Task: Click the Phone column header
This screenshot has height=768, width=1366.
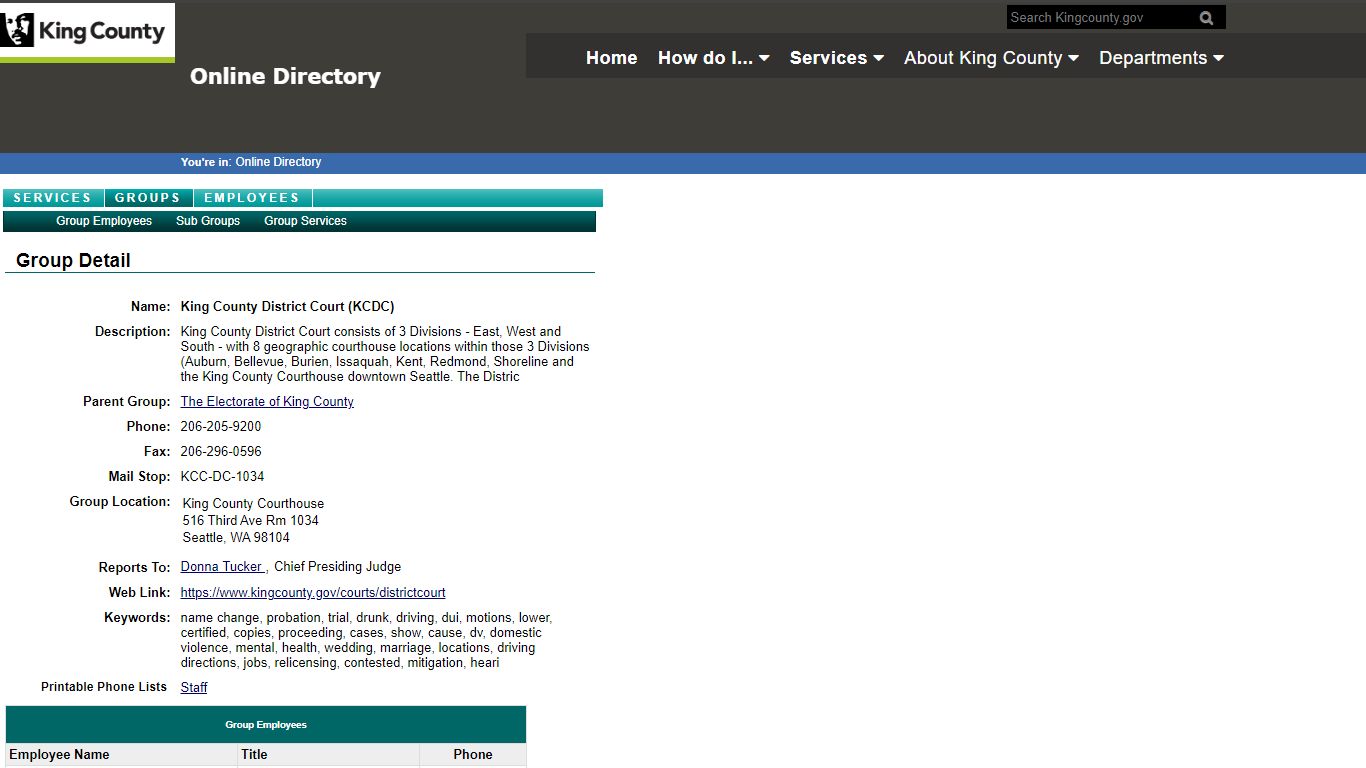Action: [x=473, y=755]
